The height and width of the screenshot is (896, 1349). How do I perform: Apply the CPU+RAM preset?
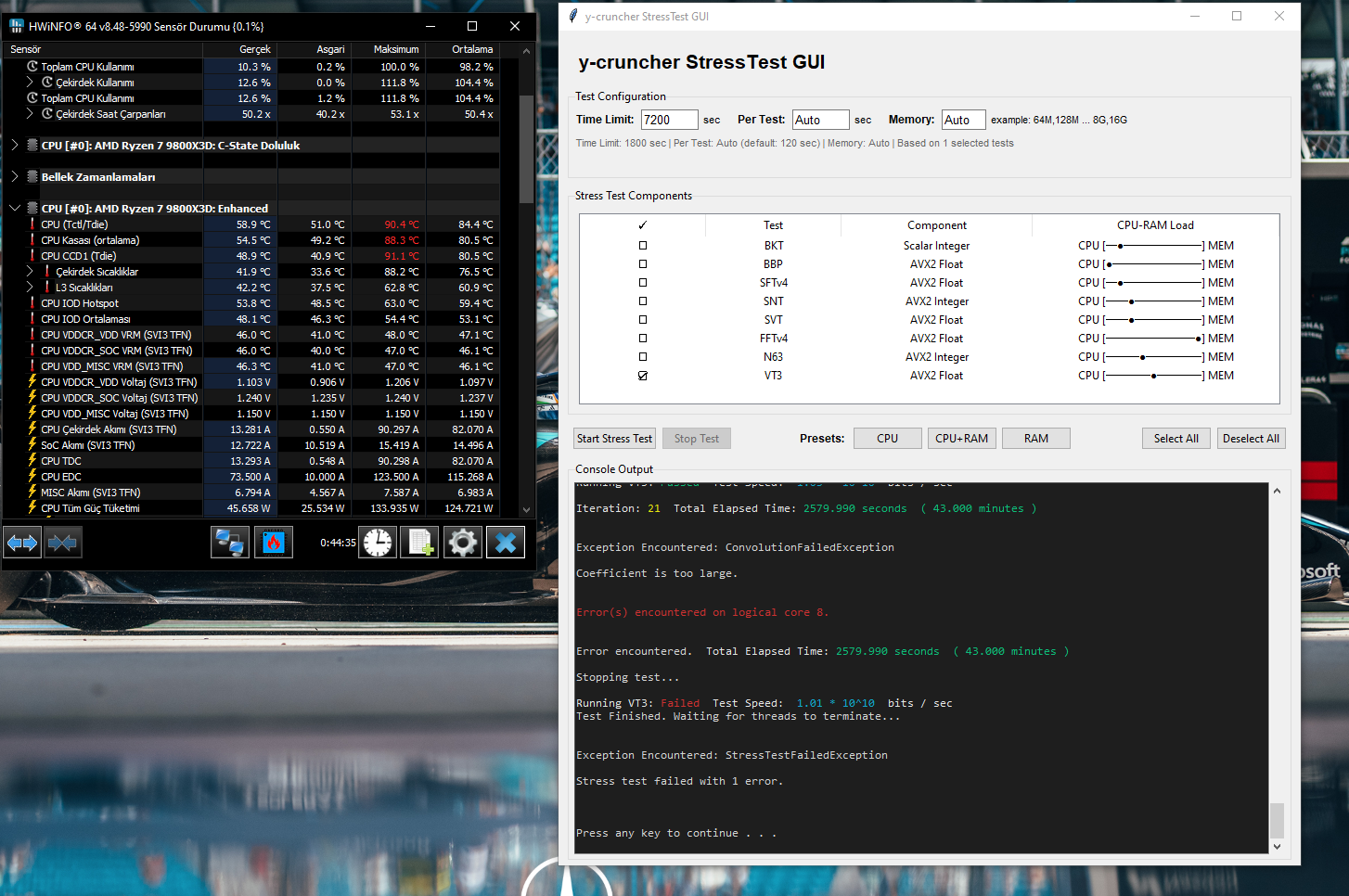point(961,439)
